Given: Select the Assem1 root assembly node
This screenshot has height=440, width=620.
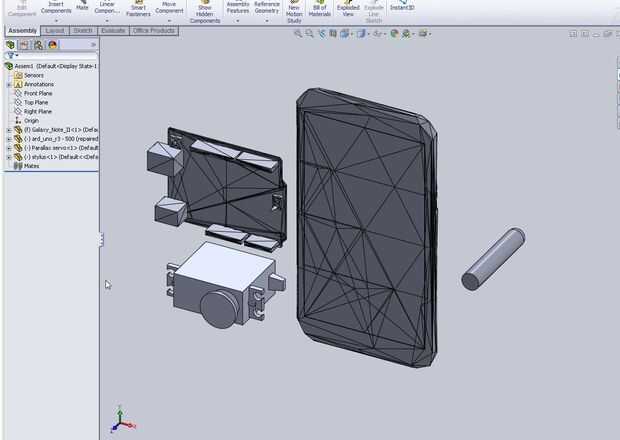Looking at the screenshot, I should coord(51,66).
